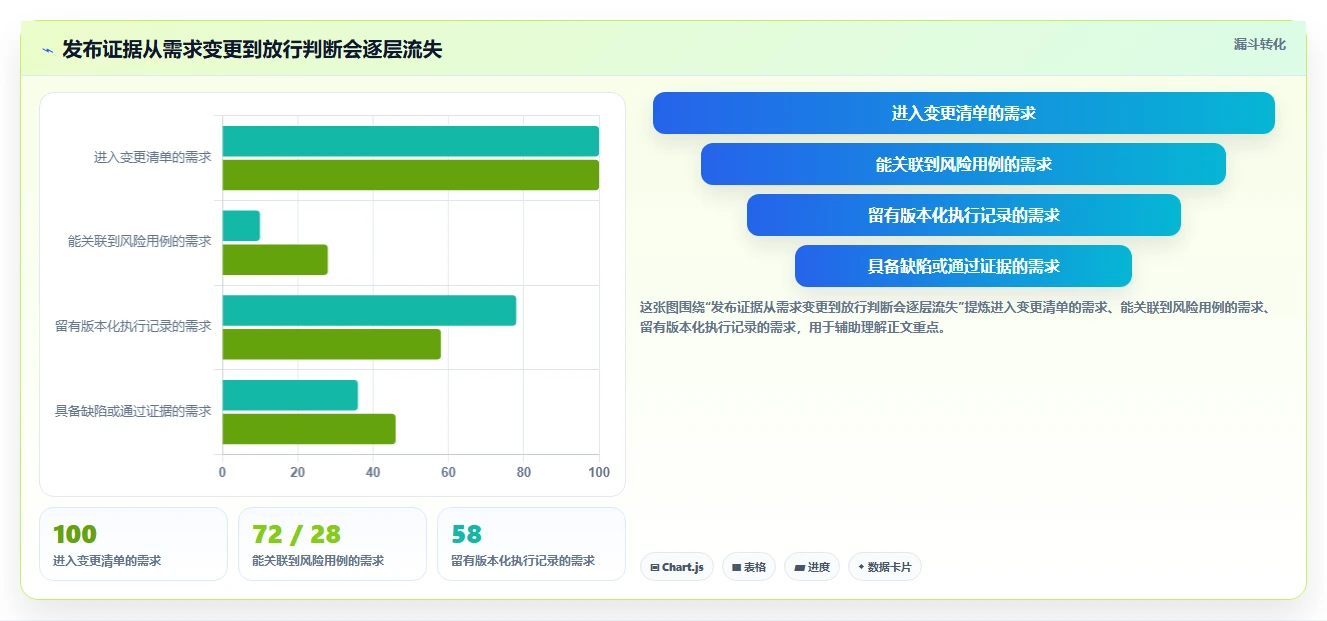Click the x-axis tick value 100

pyautogui.click(x=598, y=472)
